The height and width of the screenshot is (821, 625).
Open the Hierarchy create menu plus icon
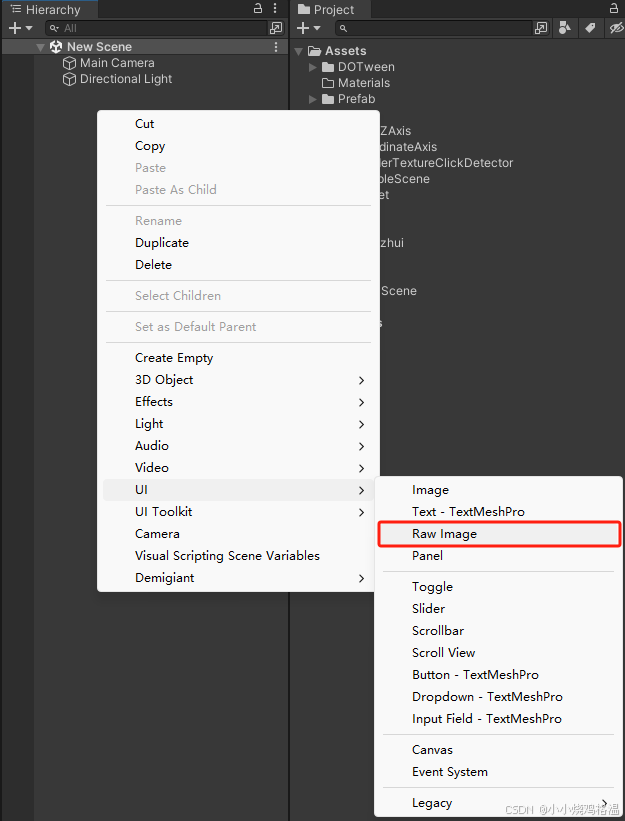coord(14,28)
